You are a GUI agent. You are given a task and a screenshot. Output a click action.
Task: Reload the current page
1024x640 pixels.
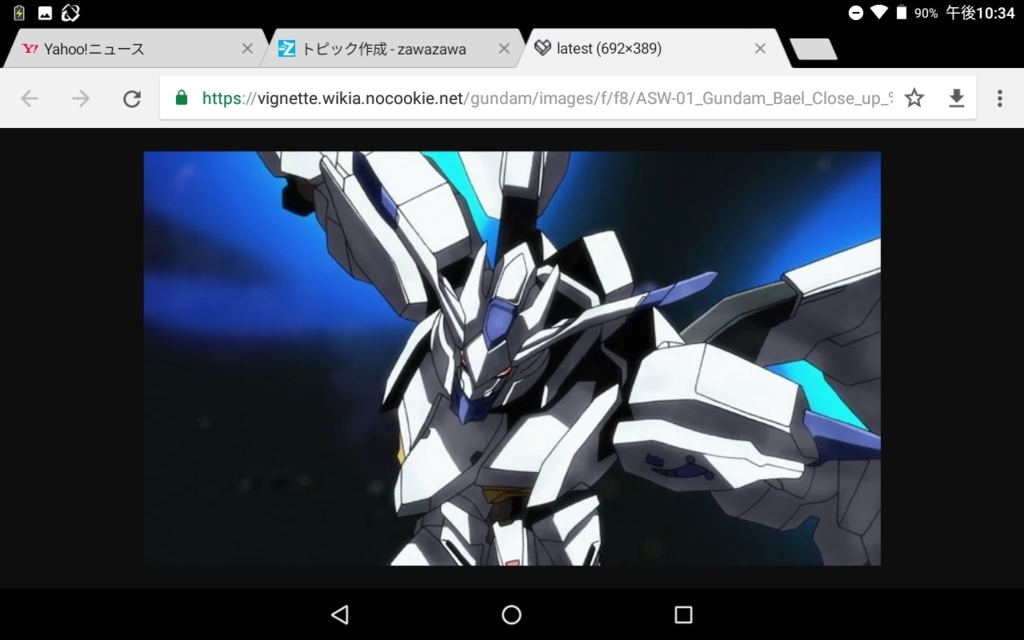tap(132, 99)
